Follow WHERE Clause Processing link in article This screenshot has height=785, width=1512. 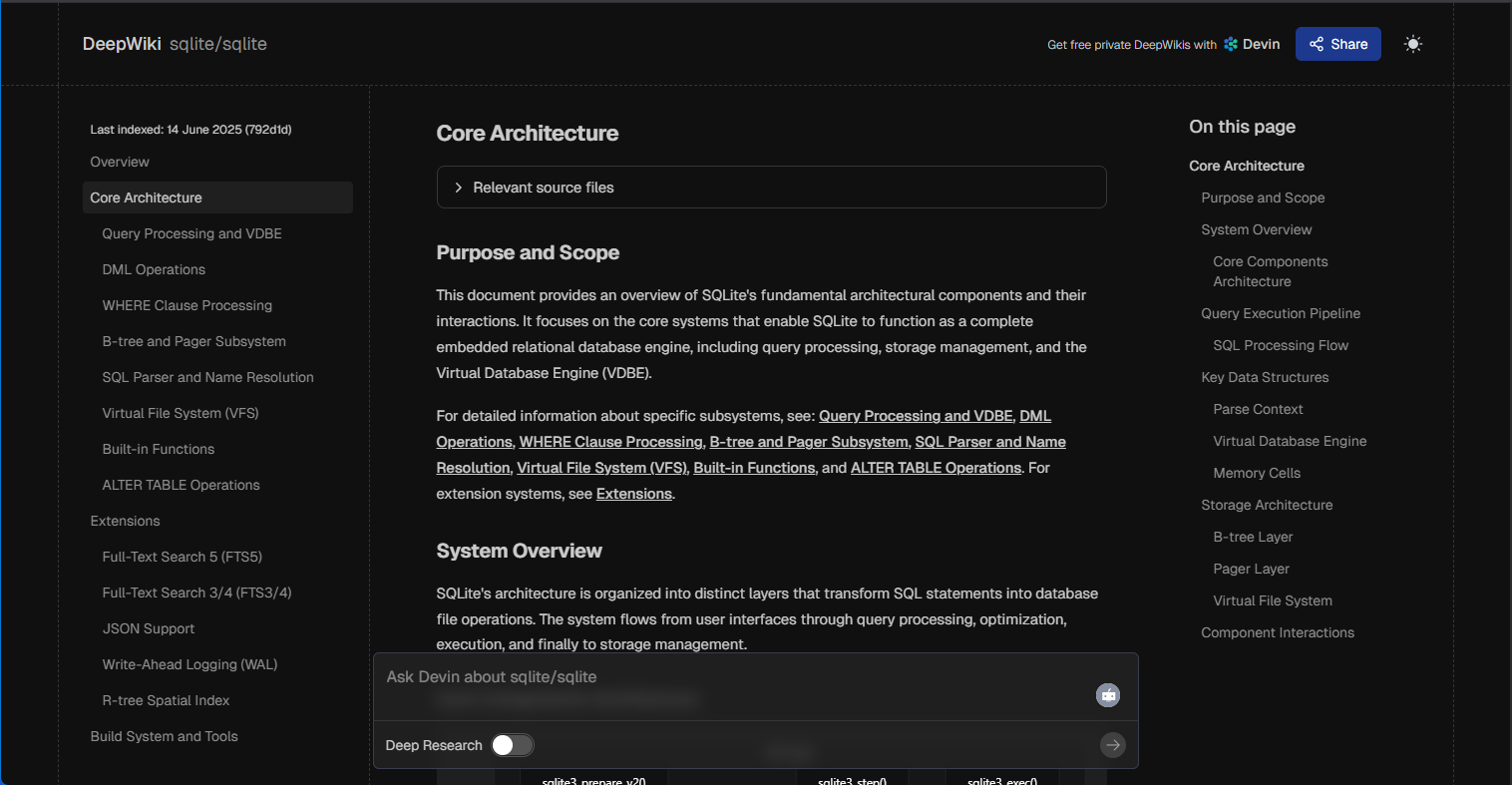click(x=610, y=442)
